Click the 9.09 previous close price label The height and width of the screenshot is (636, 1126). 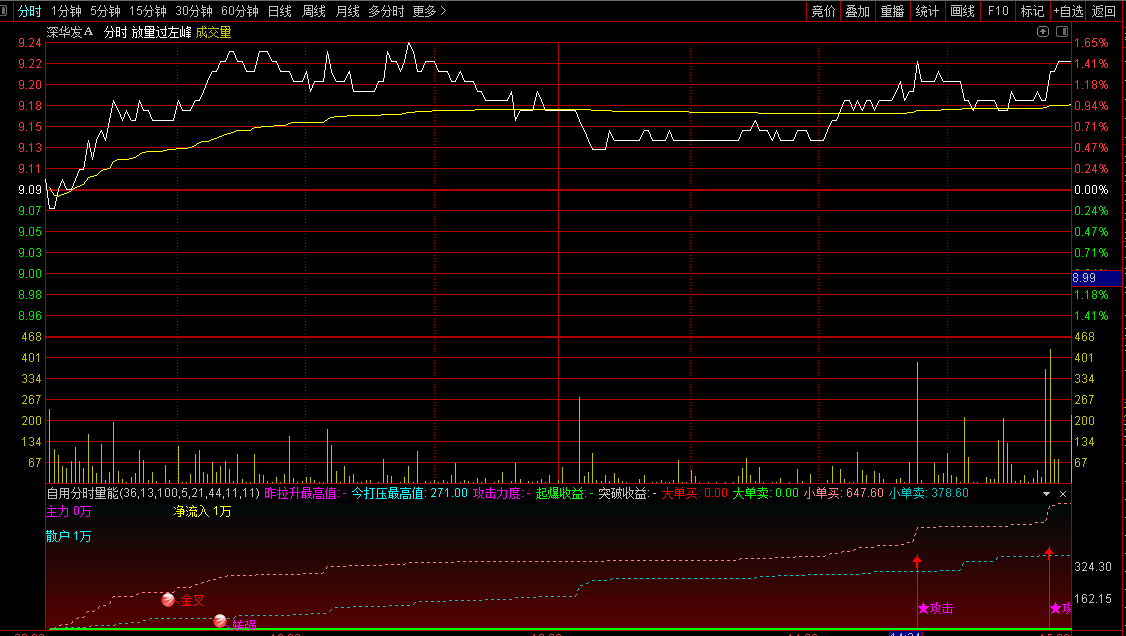coord(30,190)
